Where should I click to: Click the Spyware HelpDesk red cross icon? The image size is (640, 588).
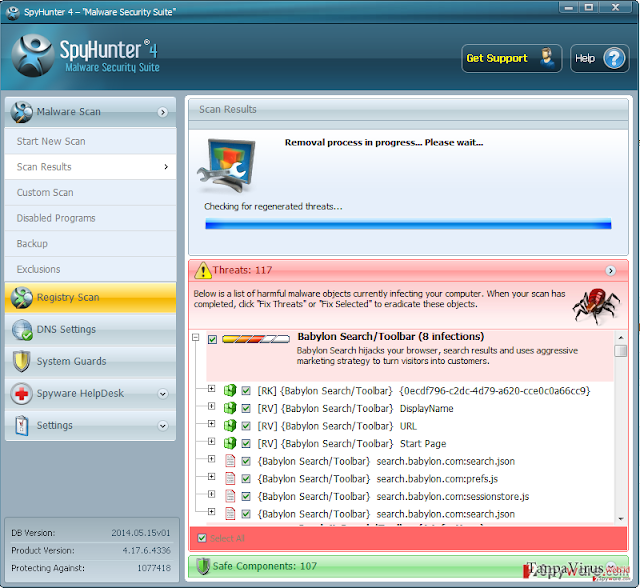[22, 394]
